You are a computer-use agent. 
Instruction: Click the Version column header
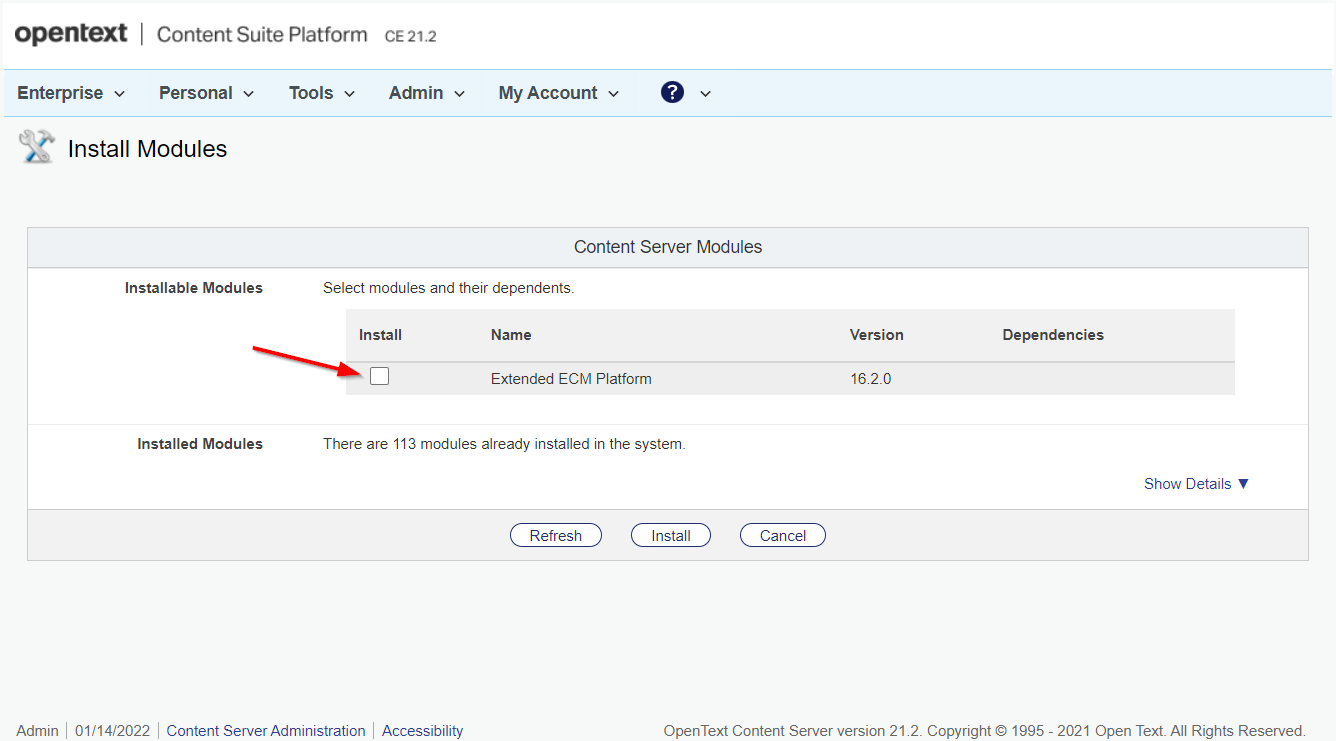point(877,335)
